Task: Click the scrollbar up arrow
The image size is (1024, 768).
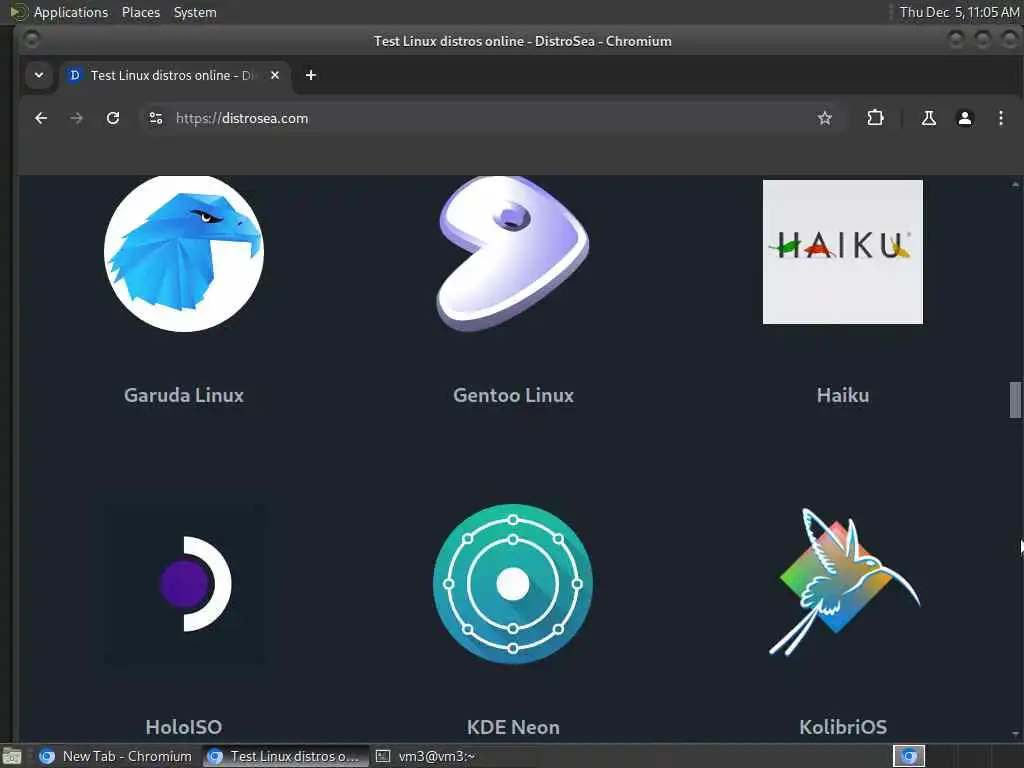Action: [1015, 185]
